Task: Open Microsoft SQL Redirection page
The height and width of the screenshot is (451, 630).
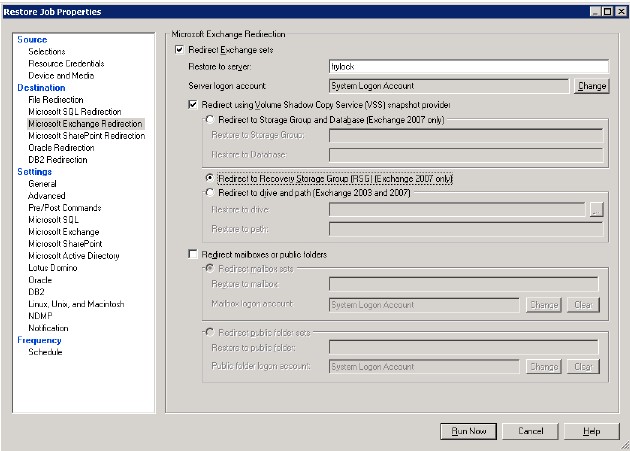Action: click(75, 112)
